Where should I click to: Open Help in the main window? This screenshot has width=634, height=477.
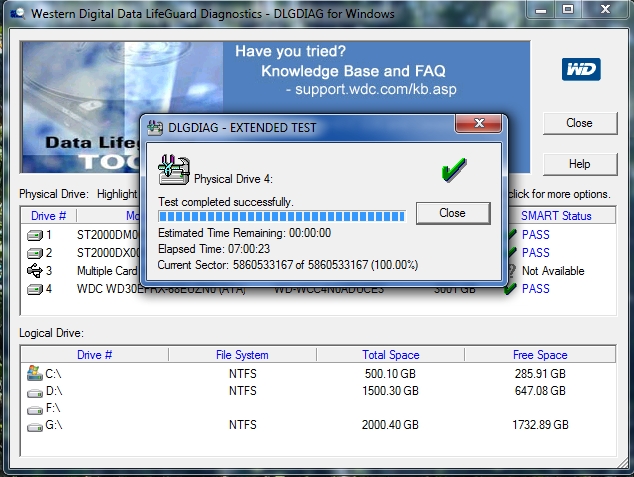(580, 164)
